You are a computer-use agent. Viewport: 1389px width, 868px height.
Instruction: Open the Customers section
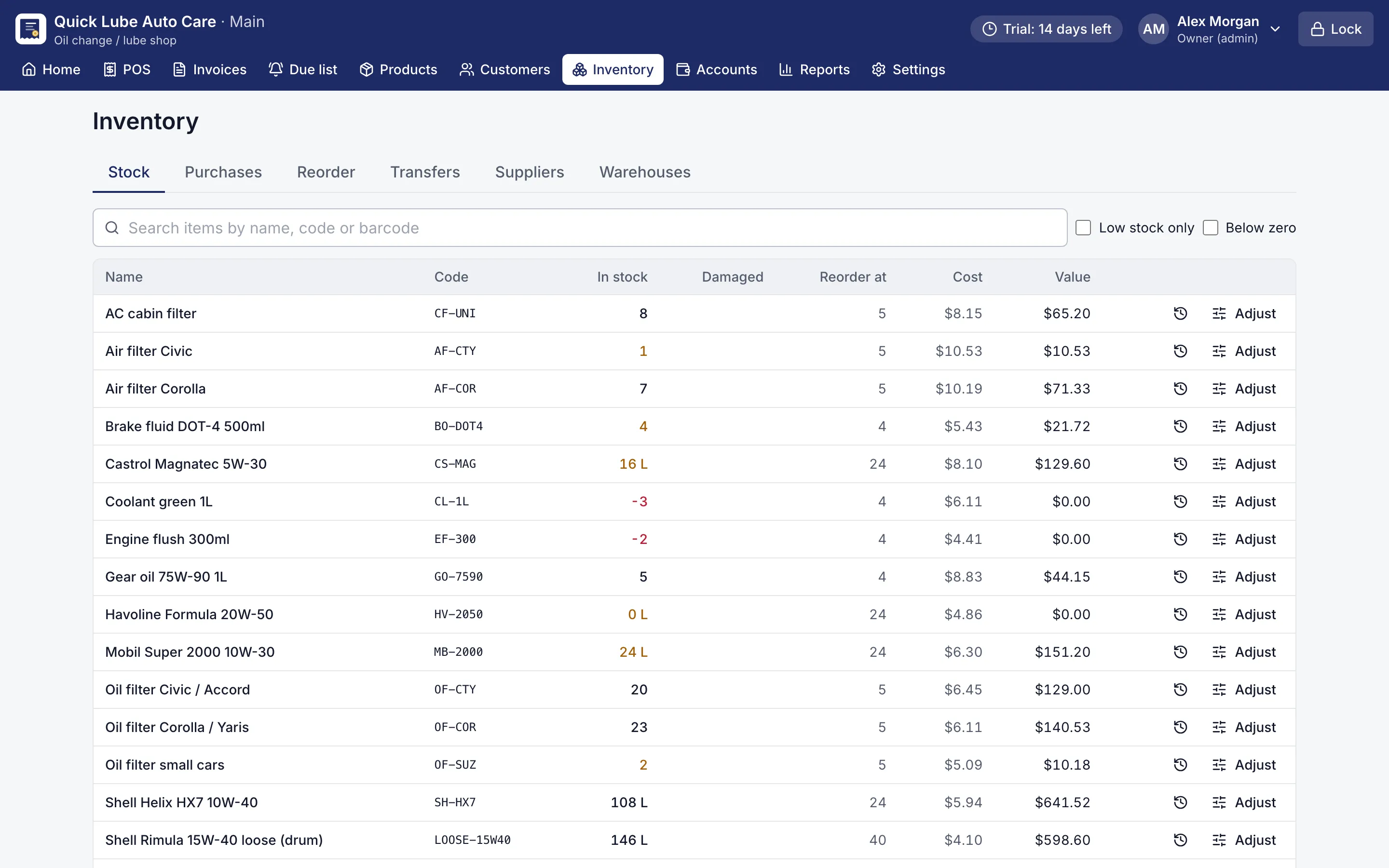click(x=504, y=69)
